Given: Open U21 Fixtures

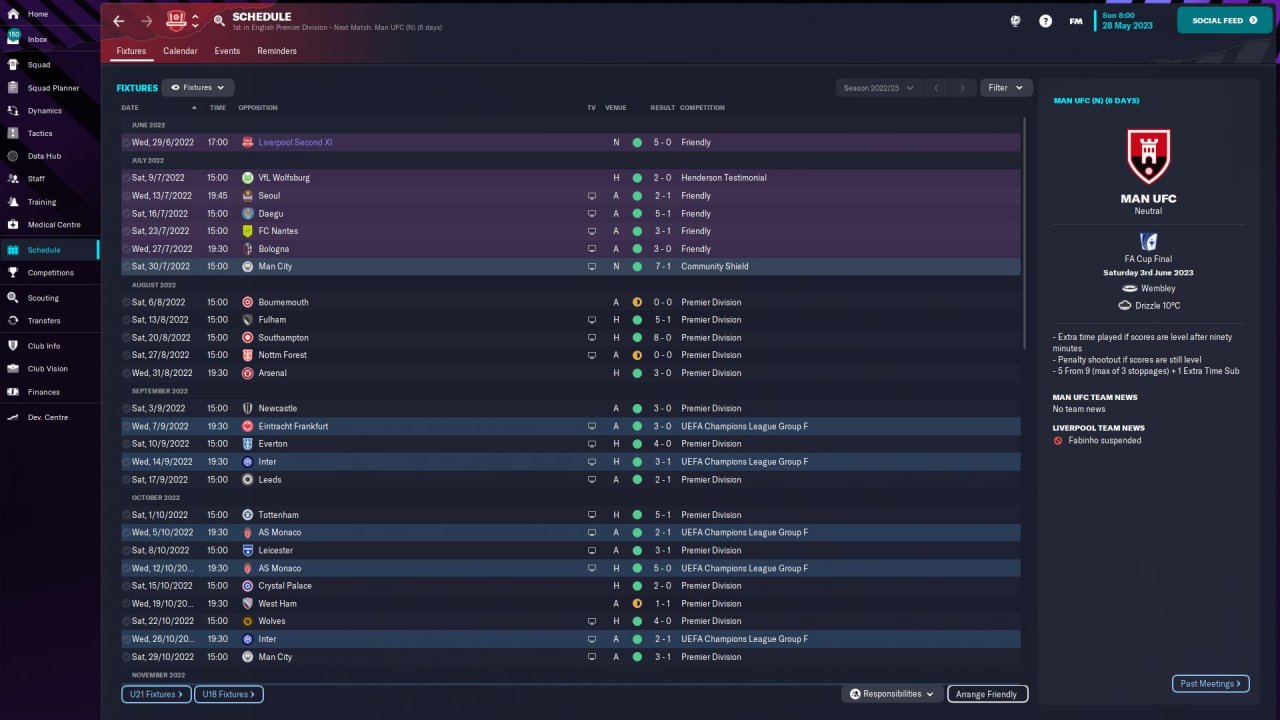Looking at the screenshot, I should tap(158, 694).
